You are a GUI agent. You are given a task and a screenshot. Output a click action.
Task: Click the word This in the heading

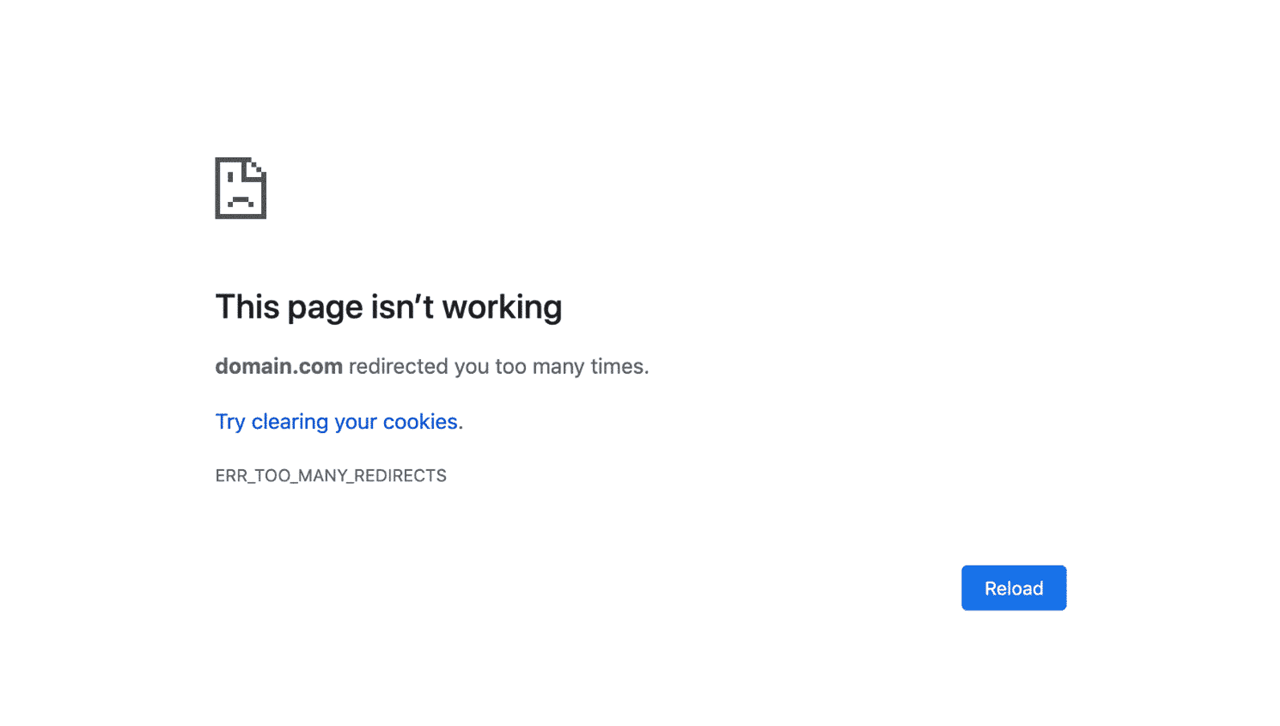pyautogui.click(x=248, y=307)
